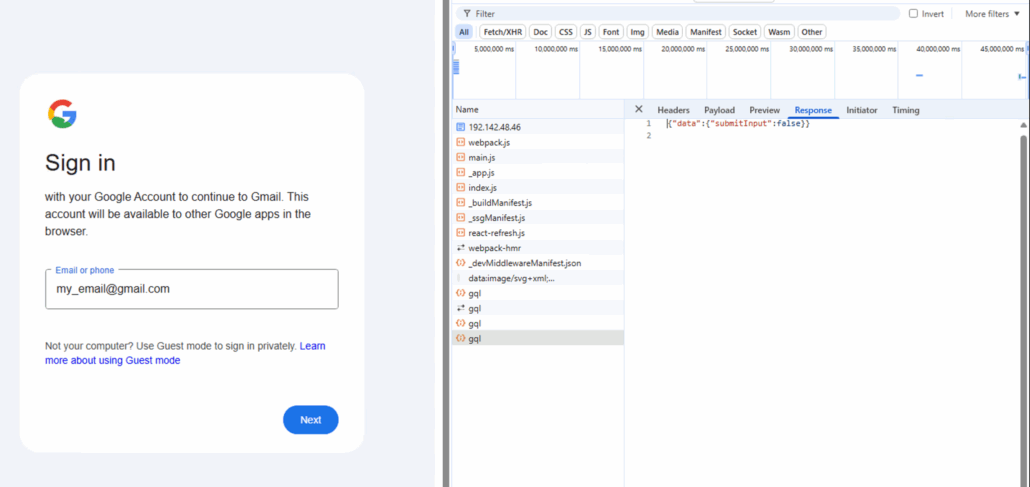
Task: Click the filter funnel icon
Action: point(467,14)
